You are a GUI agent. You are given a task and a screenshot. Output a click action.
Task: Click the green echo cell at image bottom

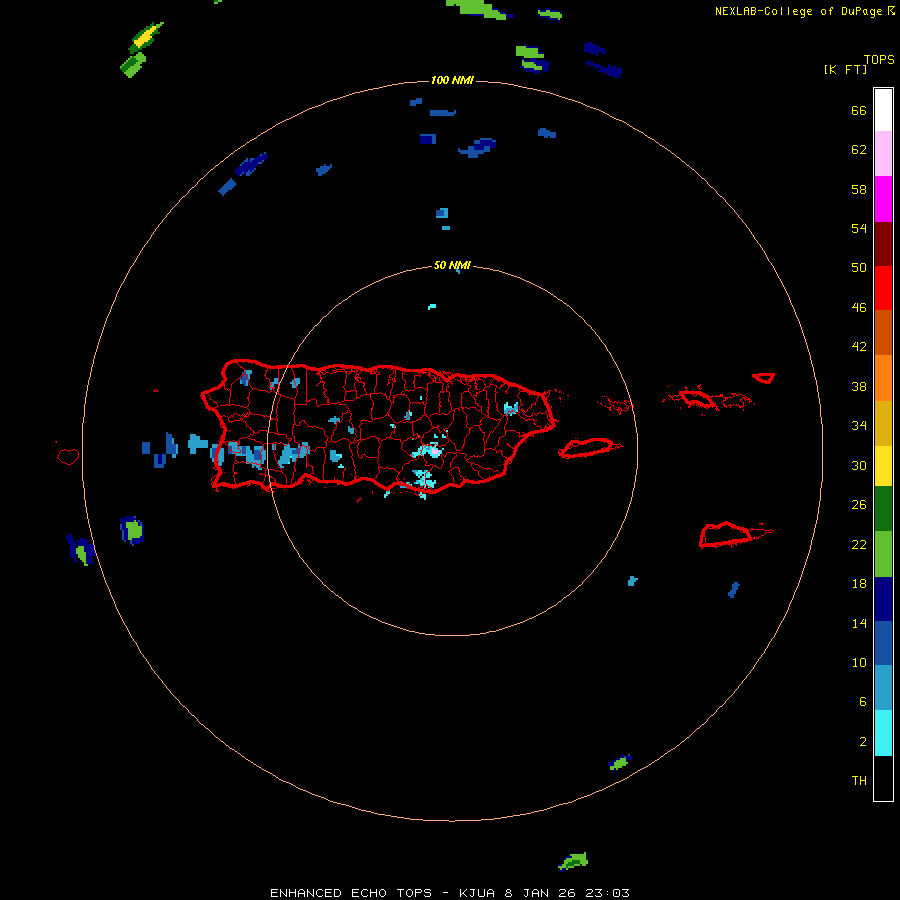573,861
